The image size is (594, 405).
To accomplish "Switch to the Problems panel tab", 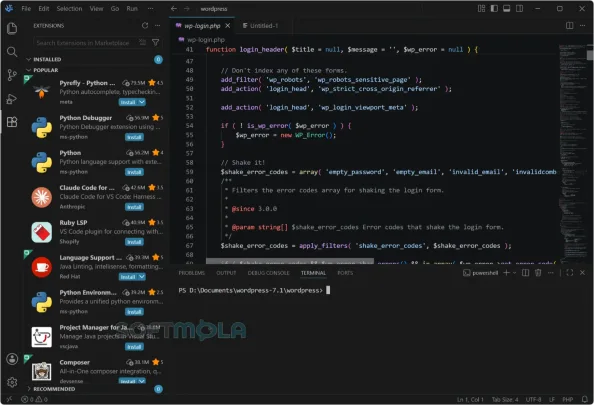I will (192, 273).
